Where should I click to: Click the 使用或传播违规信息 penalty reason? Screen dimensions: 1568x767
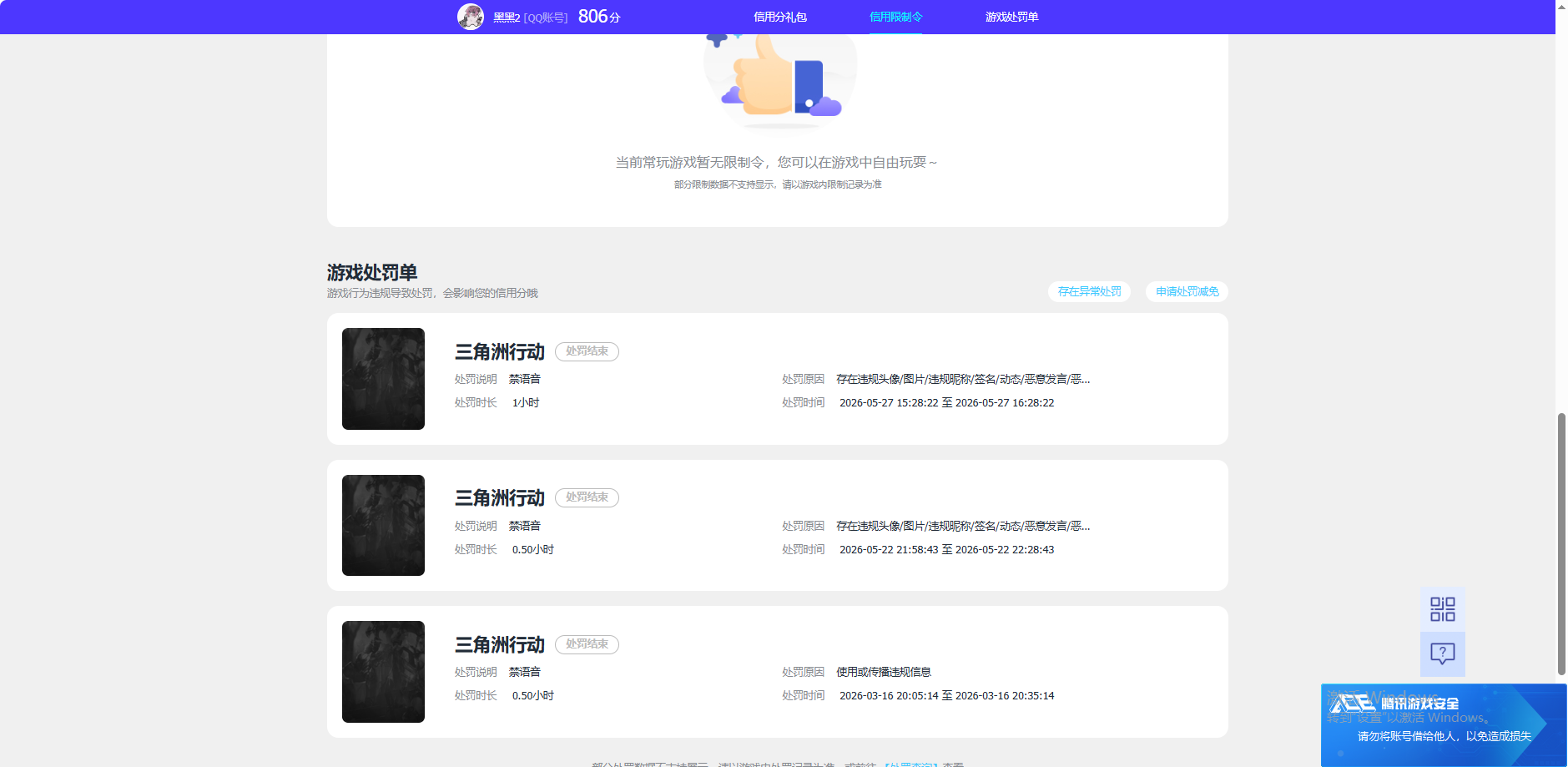point(884,672)
